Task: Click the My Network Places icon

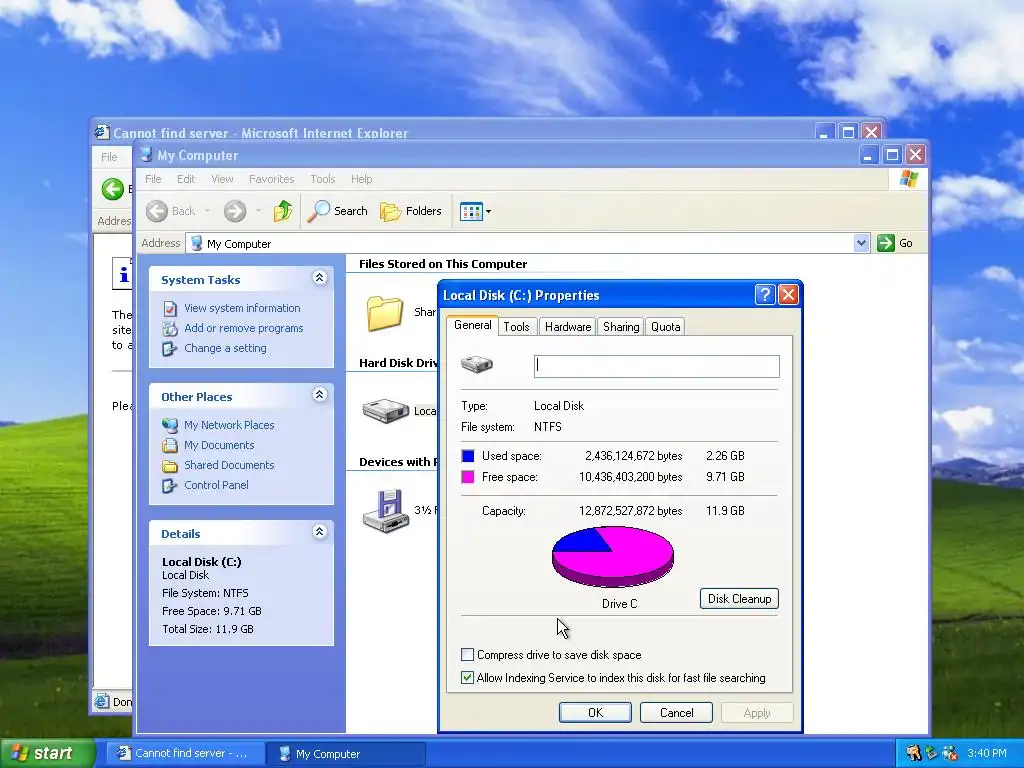Action: (170, 425)
